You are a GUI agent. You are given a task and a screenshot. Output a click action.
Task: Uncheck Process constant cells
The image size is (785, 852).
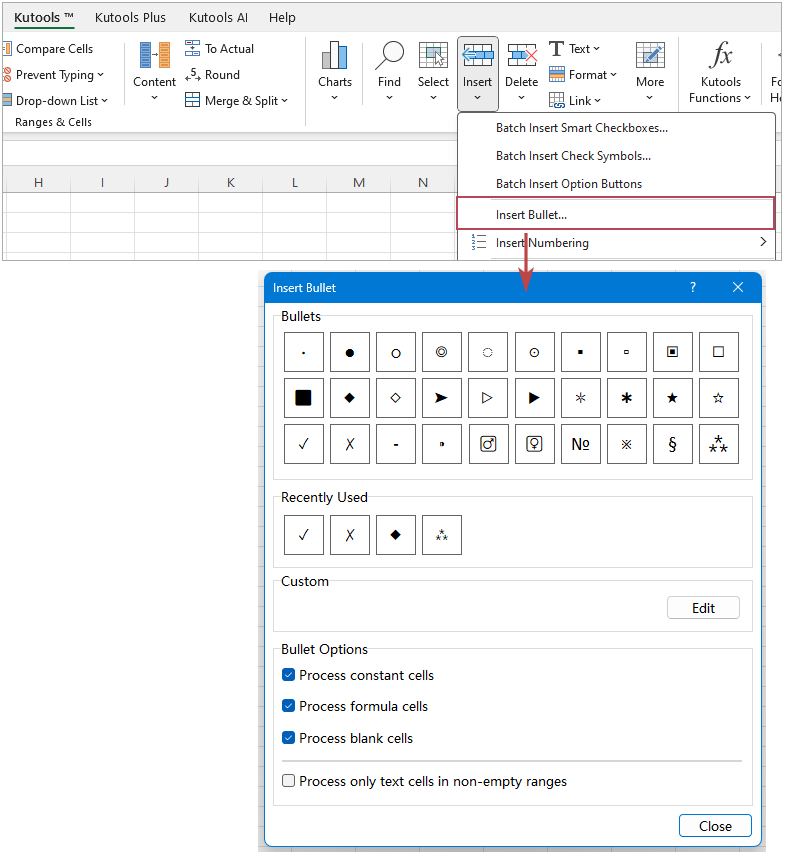pyautogui.click(x=288, y=675)
